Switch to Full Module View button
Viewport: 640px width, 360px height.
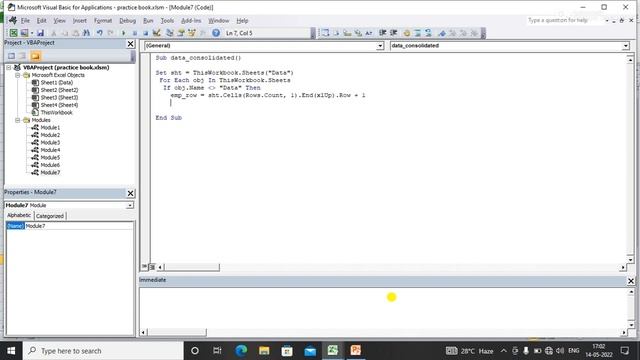point(152,267)
